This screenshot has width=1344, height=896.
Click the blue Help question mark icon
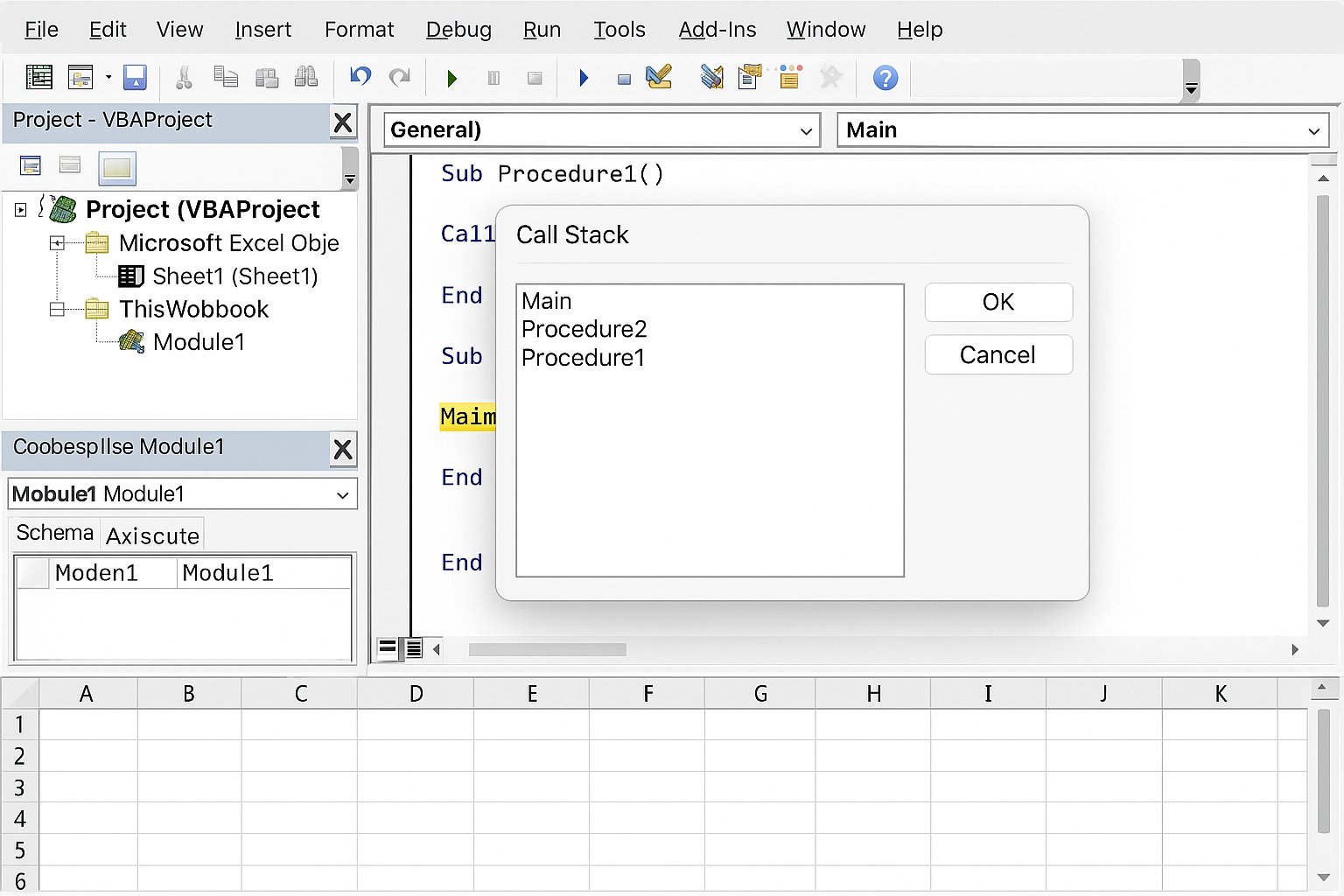click(885, 78)
